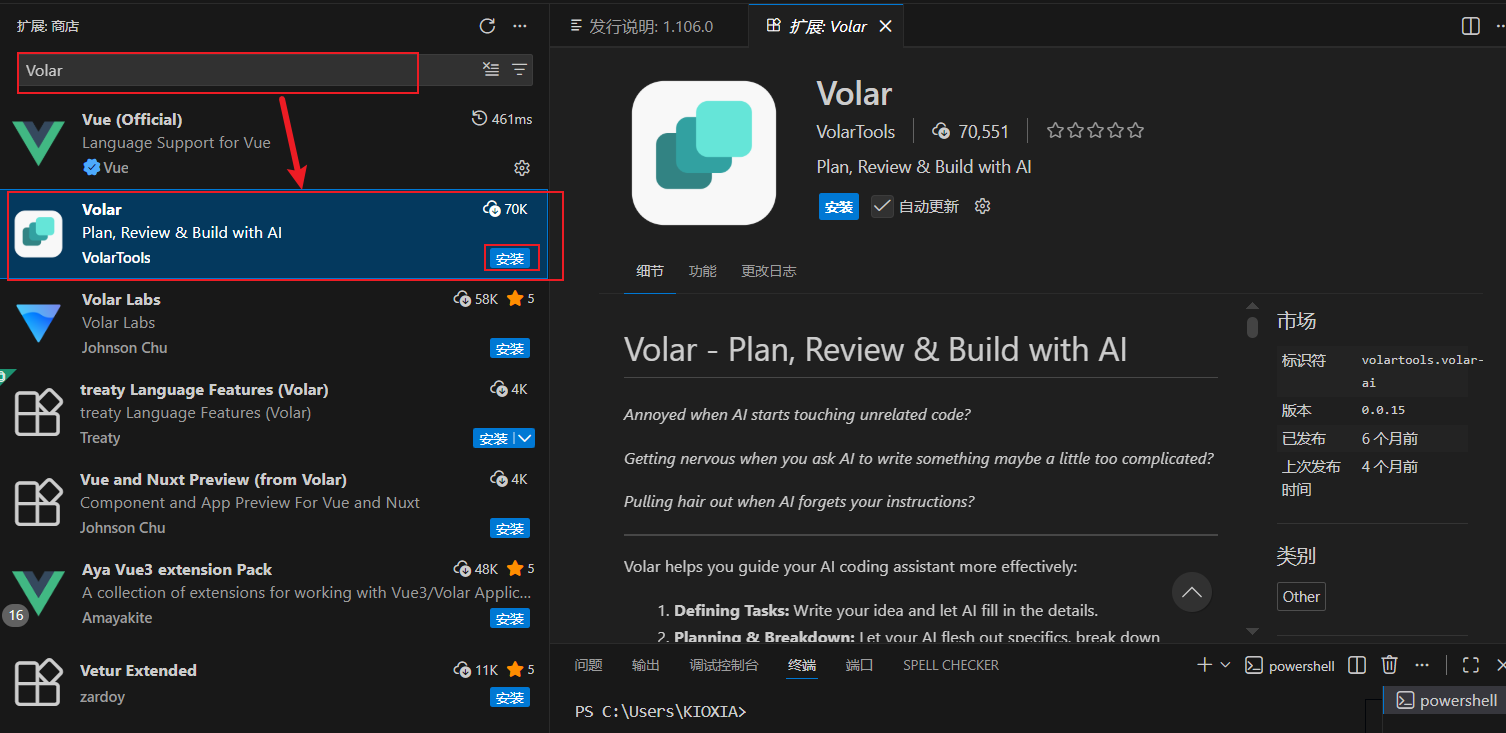Select Aya Vue3 extension Pack row
The image size is (1506, 733).
click(x=274, y=594)
